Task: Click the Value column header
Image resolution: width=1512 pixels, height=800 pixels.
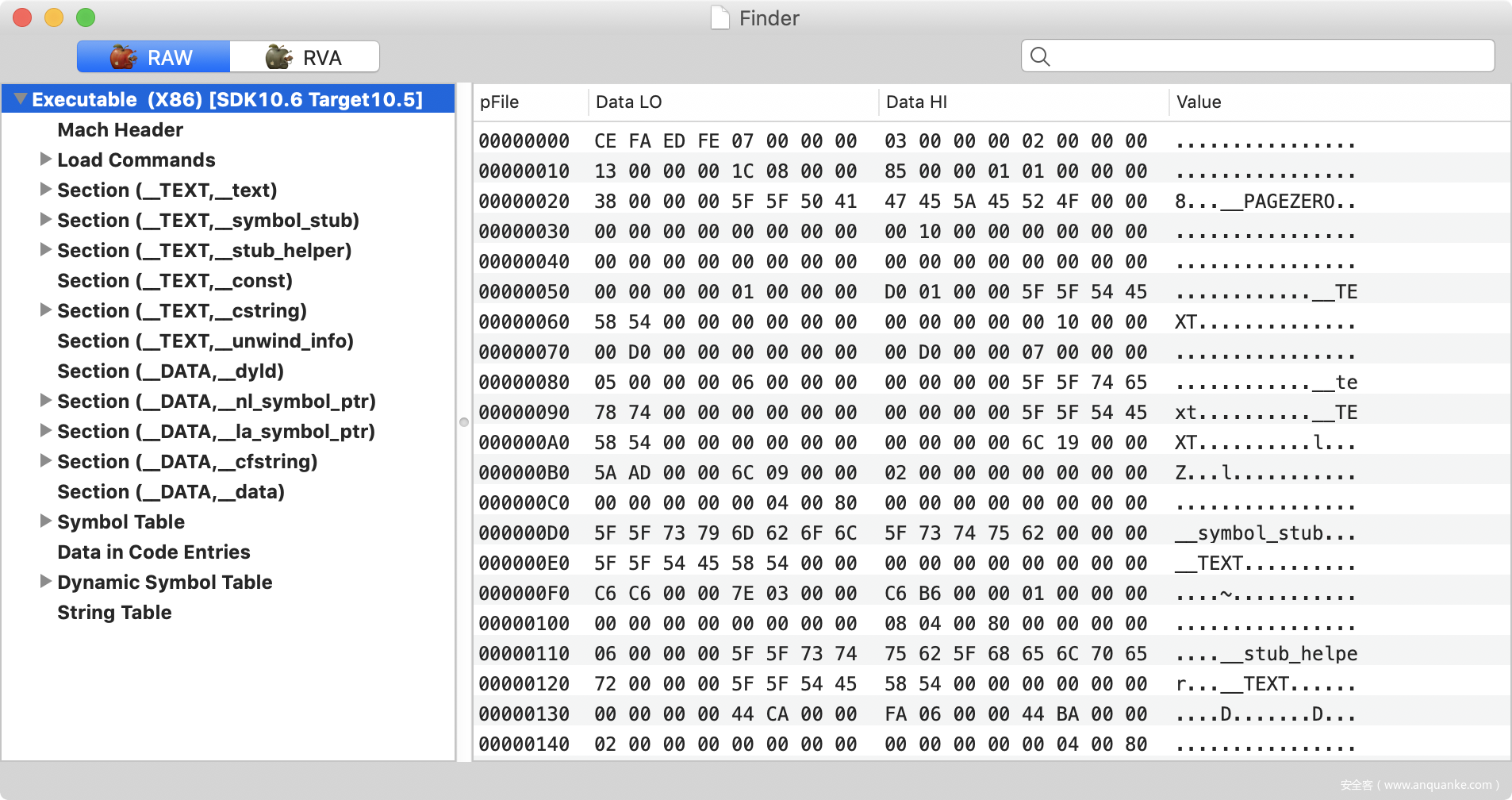Action: (x=1340, y=102)
